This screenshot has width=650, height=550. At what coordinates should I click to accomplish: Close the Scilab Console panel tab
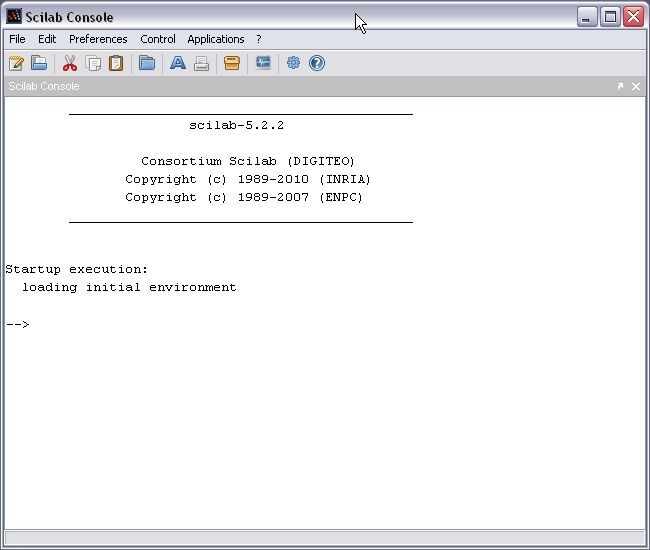click(635, 86)
